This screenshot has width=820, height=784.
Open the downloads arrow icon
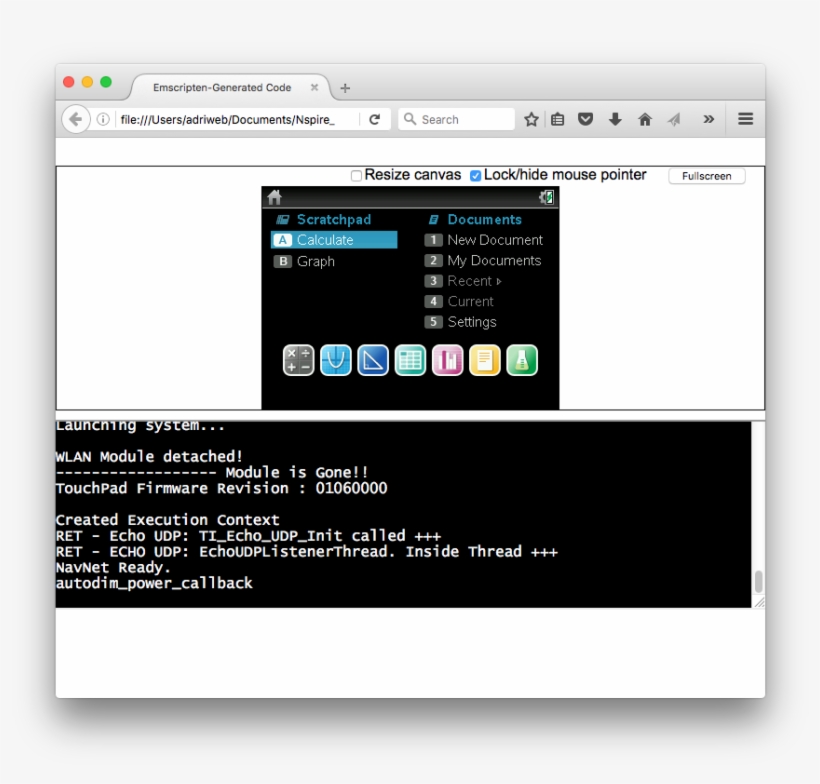[x=616, y=119]
